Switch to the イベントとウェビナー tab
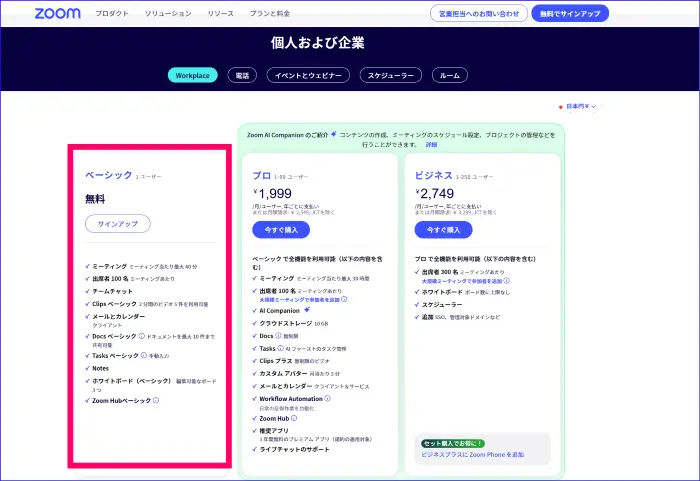The width and height of the screenshot is (700, 481). [308, 75]
